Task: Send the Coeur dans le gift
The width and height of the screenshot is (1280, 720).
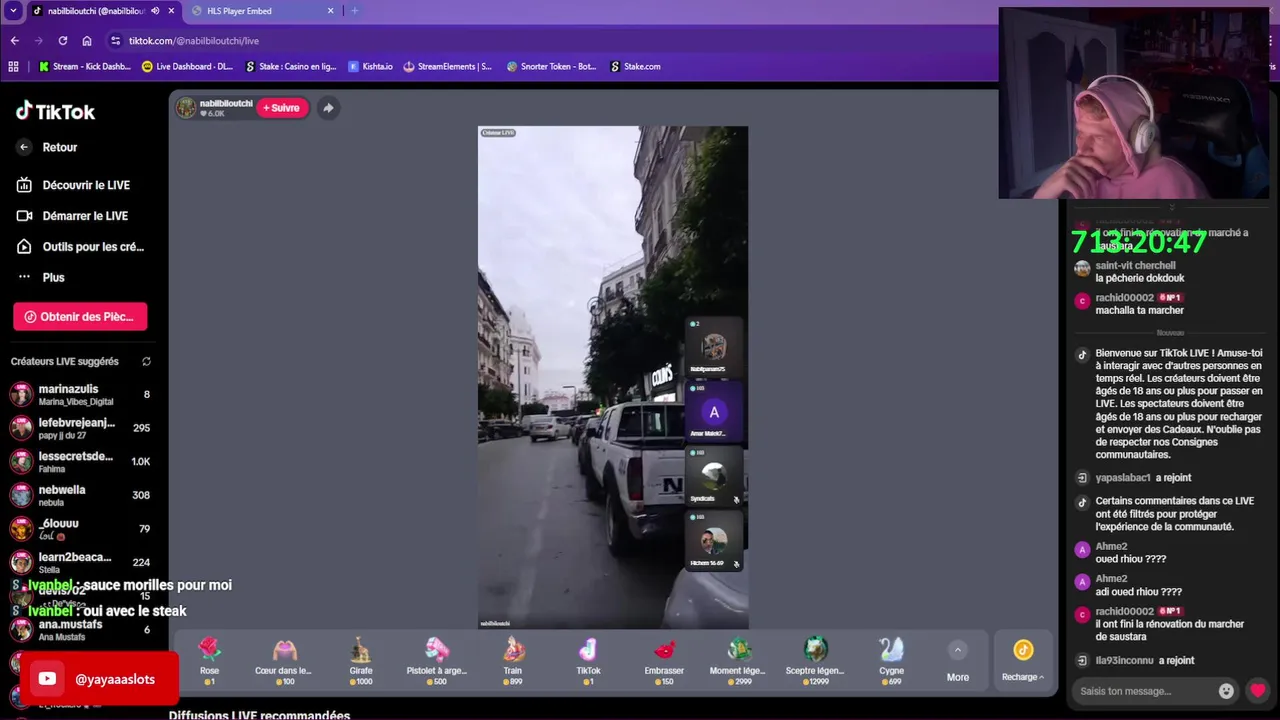Action: (284, 660)
